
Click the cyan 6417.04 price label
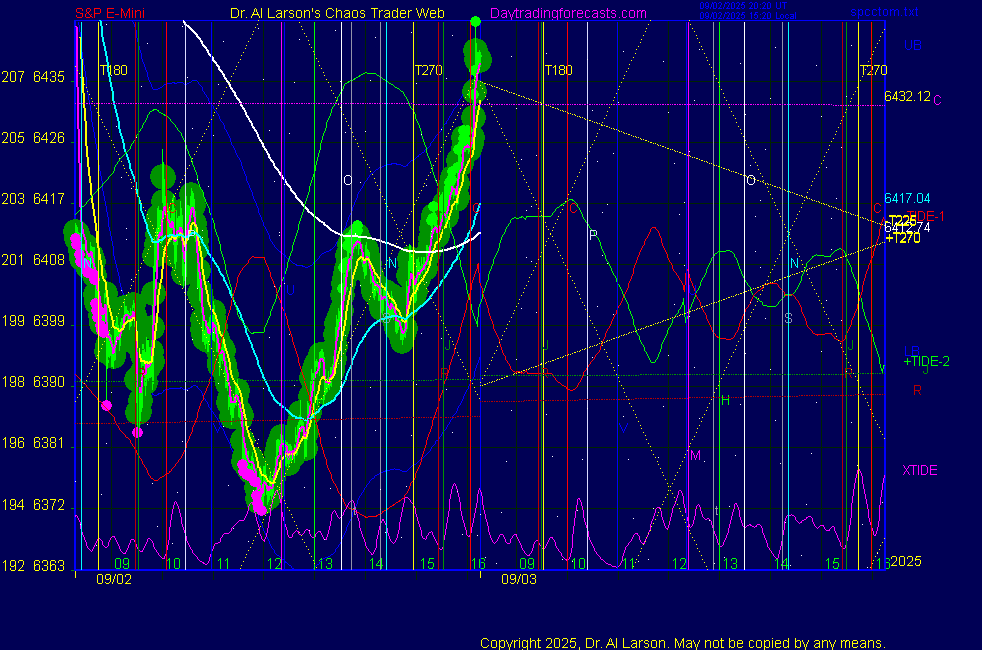click(x=907, y=199)
